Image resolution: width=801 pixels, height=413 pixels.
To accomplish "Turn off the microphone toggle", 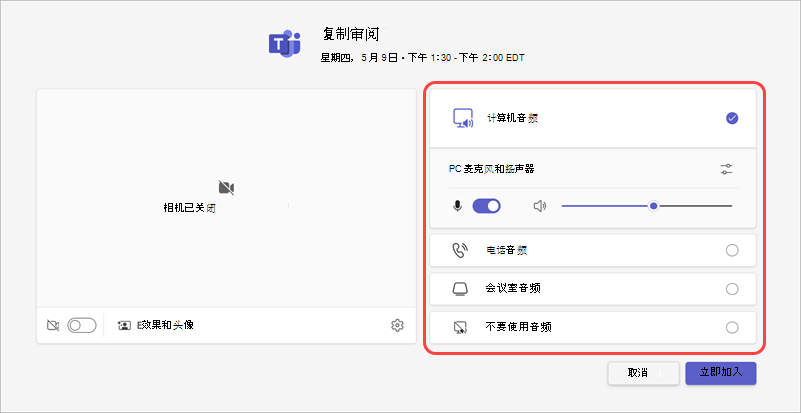I will pyautogui.click(x=486, y=206).
